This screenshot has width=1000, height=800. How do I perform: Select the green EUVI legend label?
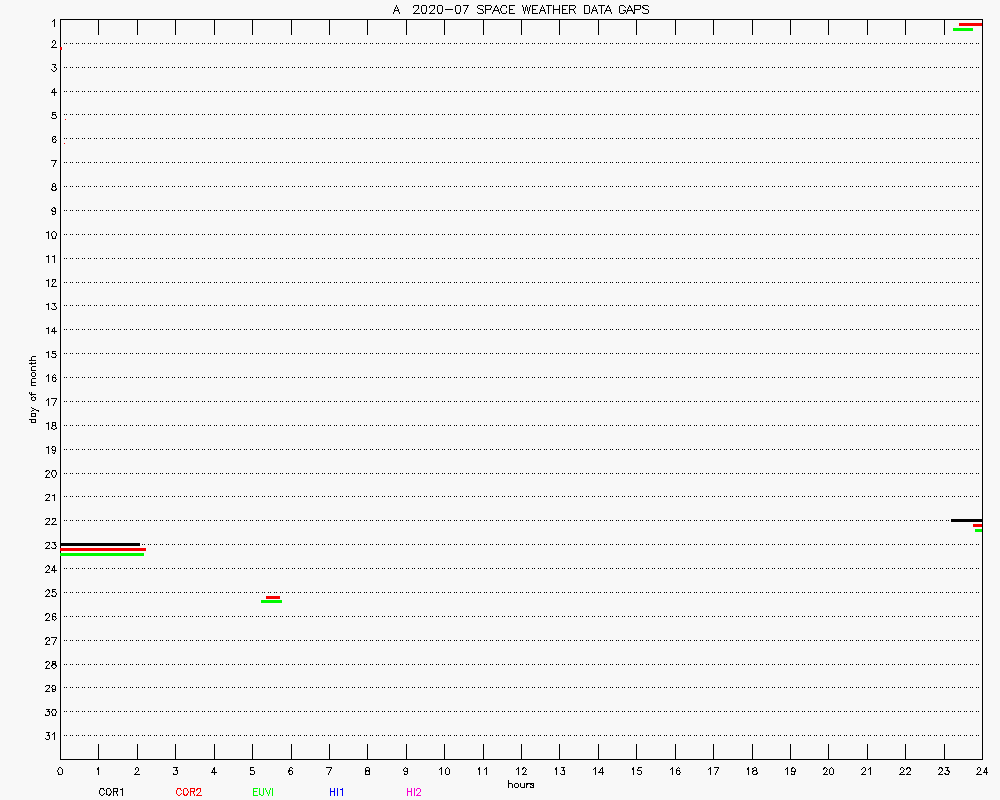pyautogui.click(x=263, y=792)
